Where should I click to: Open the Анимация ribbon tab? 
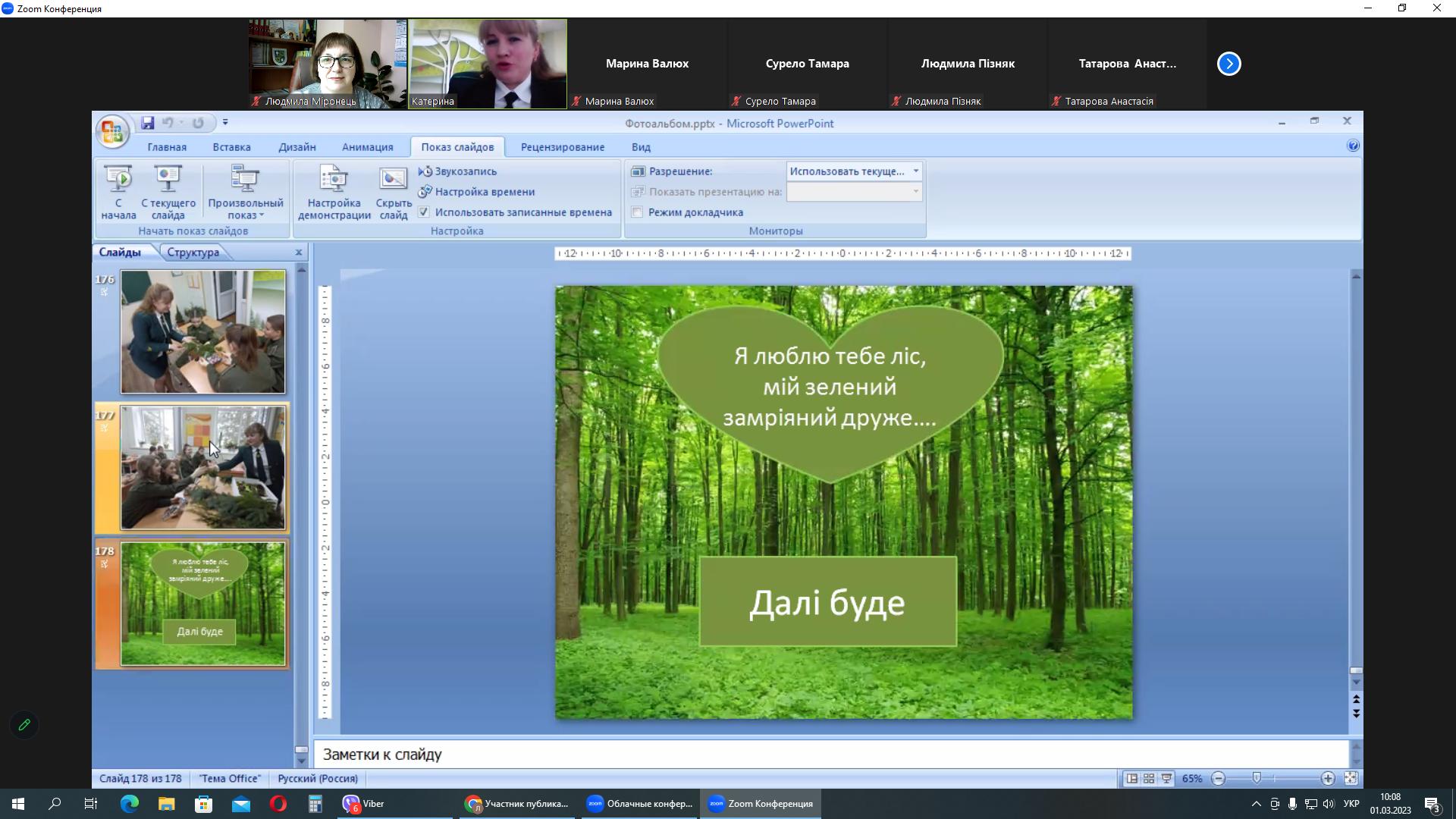tap(367, 147)
